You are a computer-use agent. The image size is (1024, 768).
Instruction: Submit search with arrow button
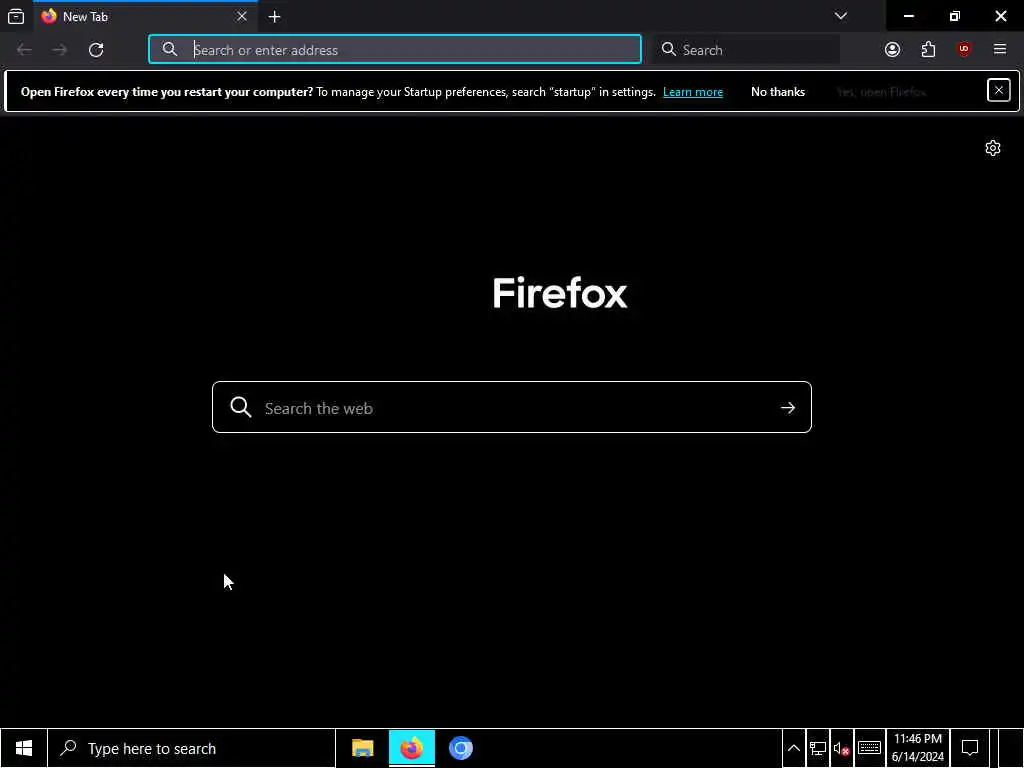tap(788, 408)
